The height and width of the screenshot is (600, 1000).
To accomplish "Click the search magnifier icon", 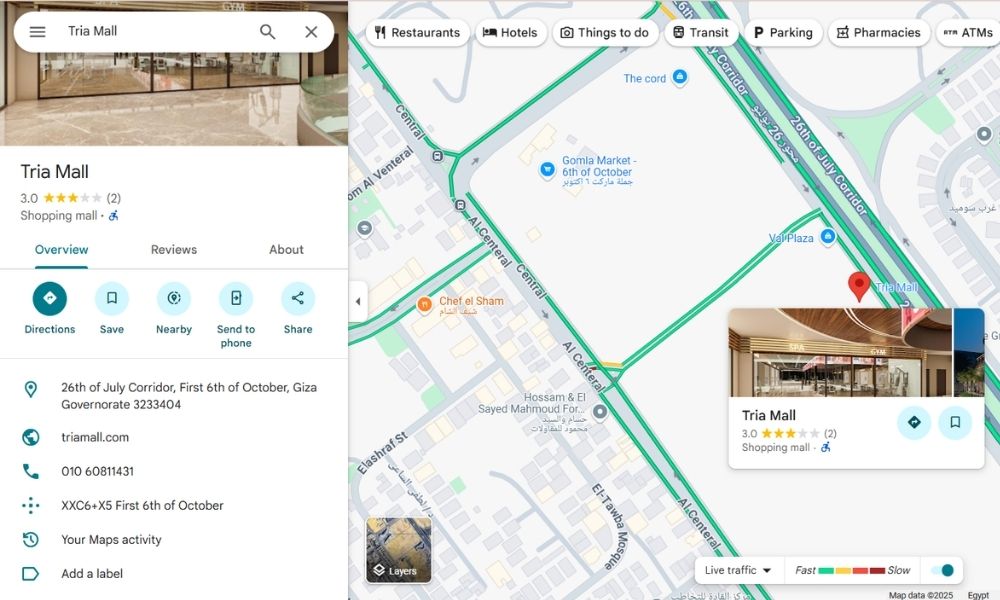I will click(268, 32).
